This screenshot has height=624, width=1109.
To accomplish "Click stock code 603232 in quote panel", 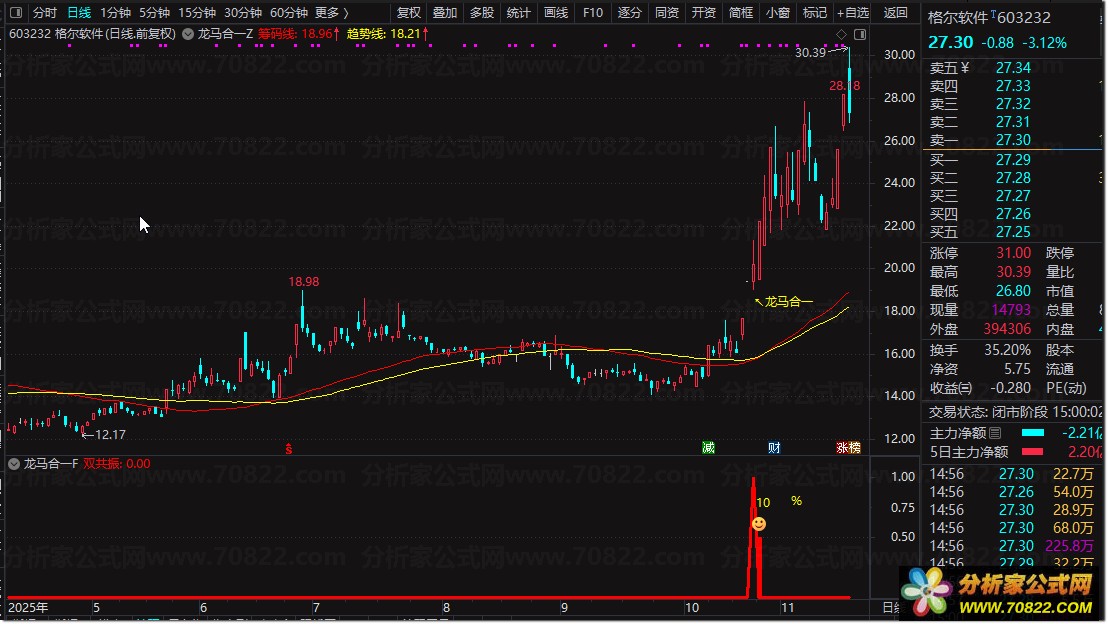I will [1024, 18].
